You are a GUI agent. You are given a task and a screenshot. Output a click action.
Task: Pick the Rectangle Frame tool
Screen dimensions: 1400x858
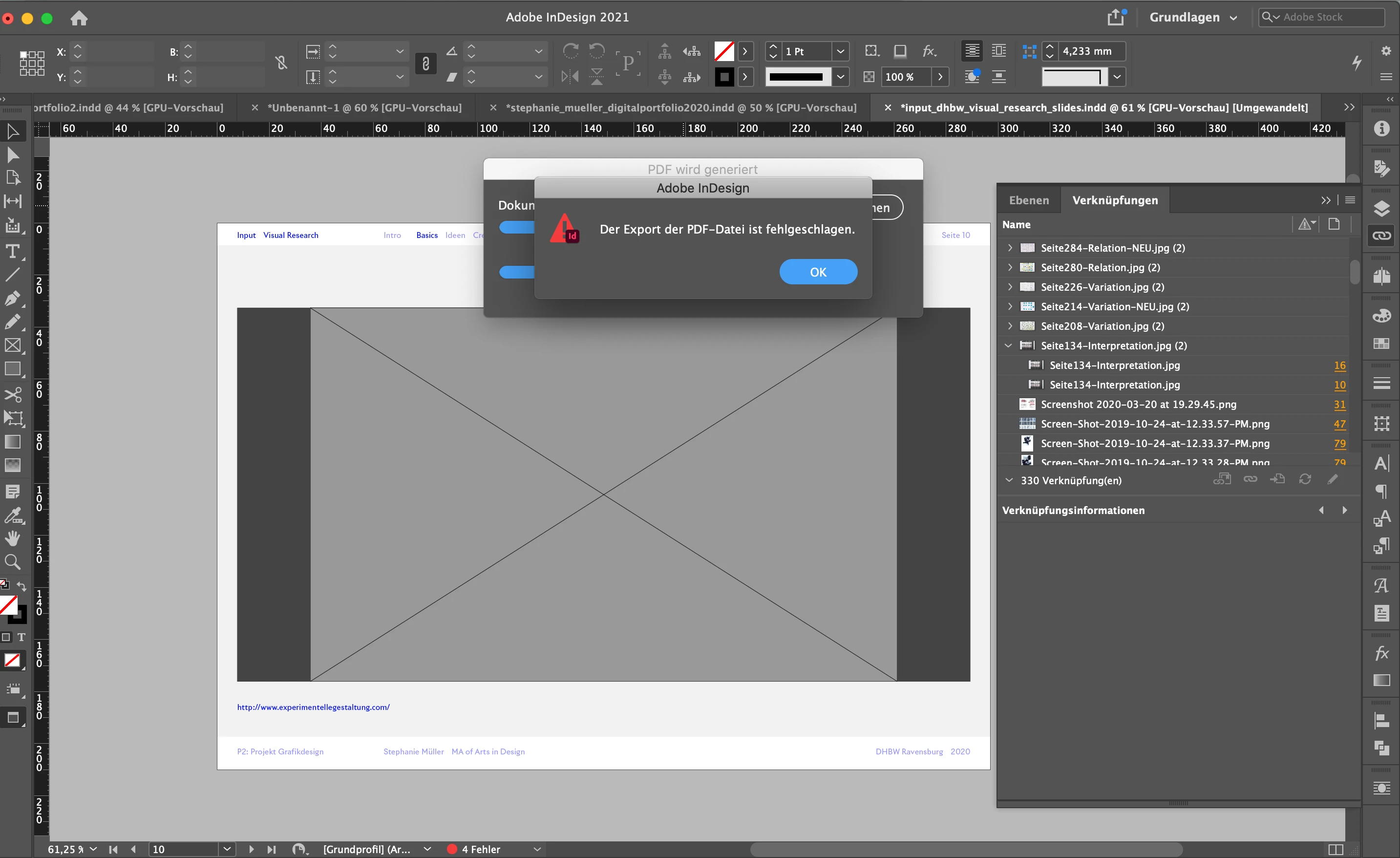click(x=12, y=345)
